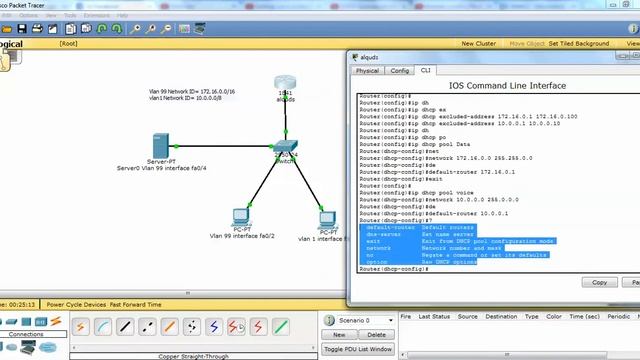Viewport: 640px width, 360px height.
Task: Select the 1841 router alquds in topology
Action: tap(285, 83)
